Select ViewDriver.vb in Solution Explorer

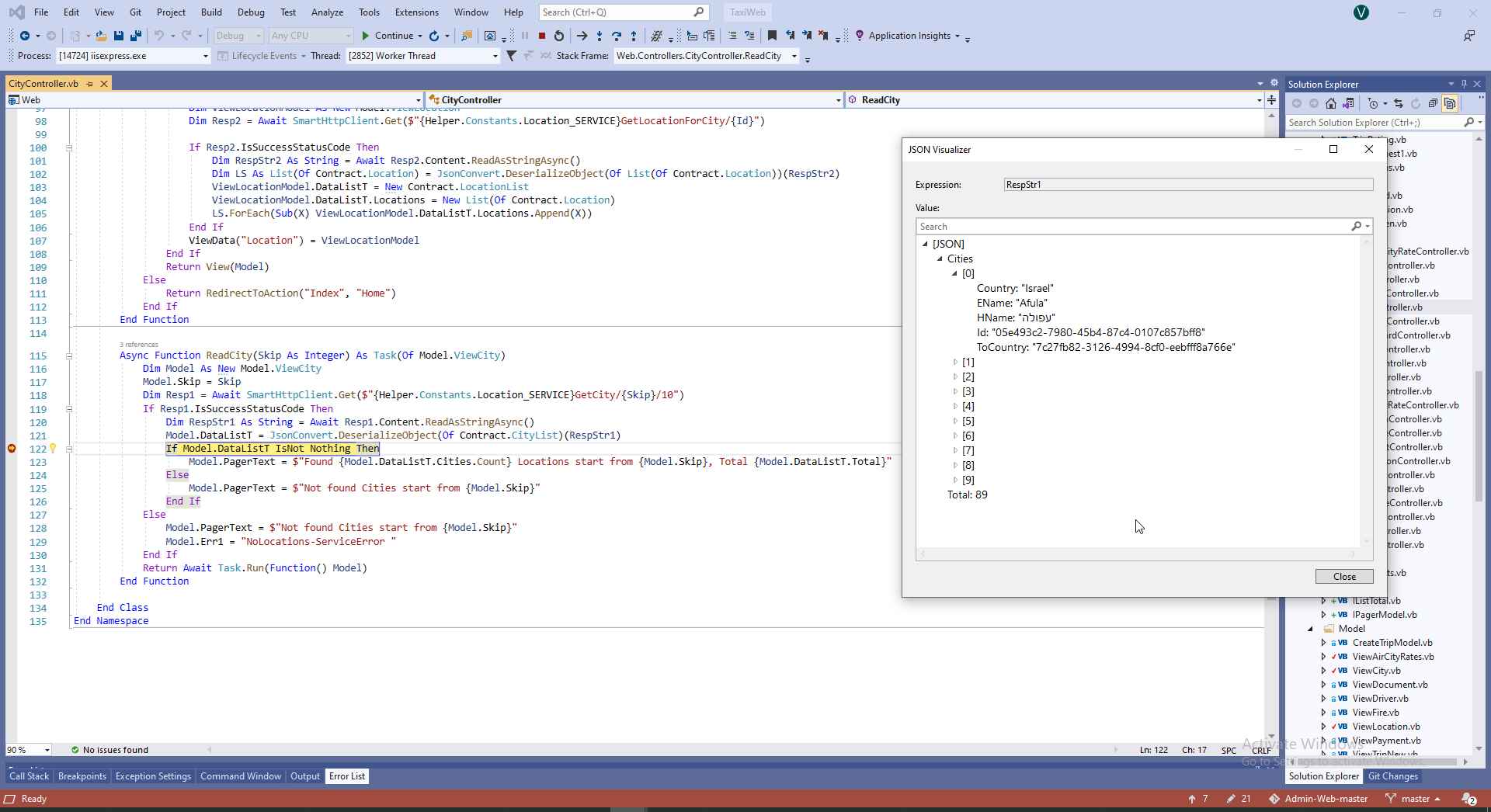click(1380, 699)
